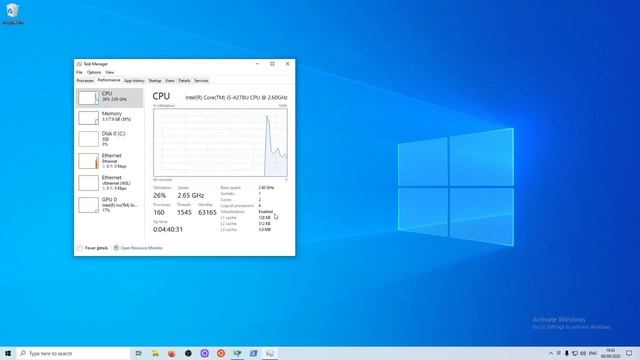Viewport: 640px width, 360px height.
Task: Open the View menu
Action: tap(110, 72)
